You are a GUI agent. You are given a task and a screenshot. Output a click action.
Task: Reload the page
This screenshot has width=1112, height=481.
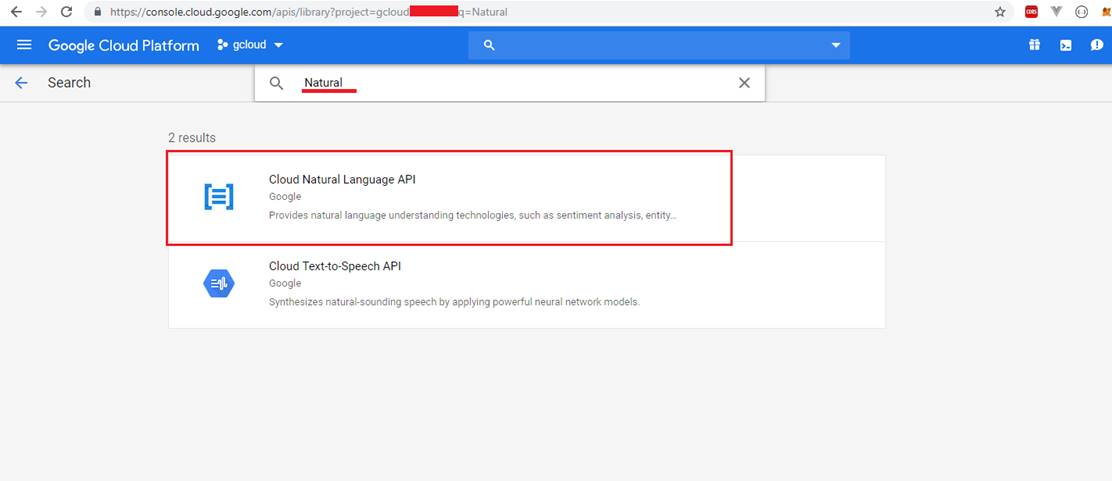pos(66,12)
